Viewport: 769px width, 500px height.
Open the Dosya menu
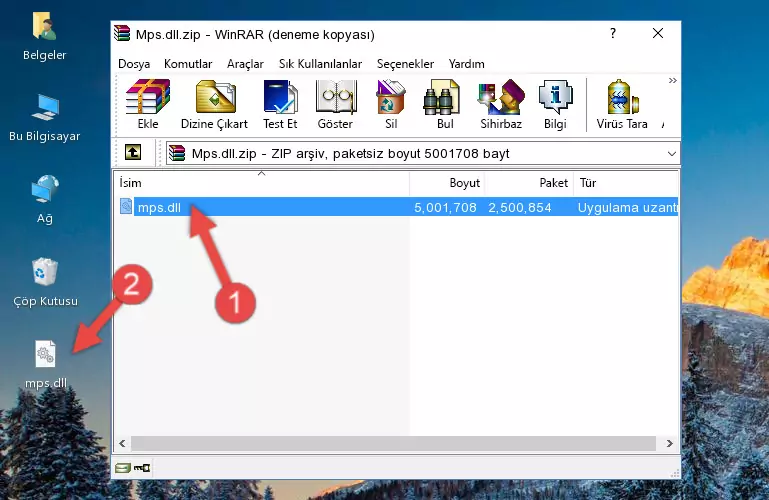click(x=134, y=64)
